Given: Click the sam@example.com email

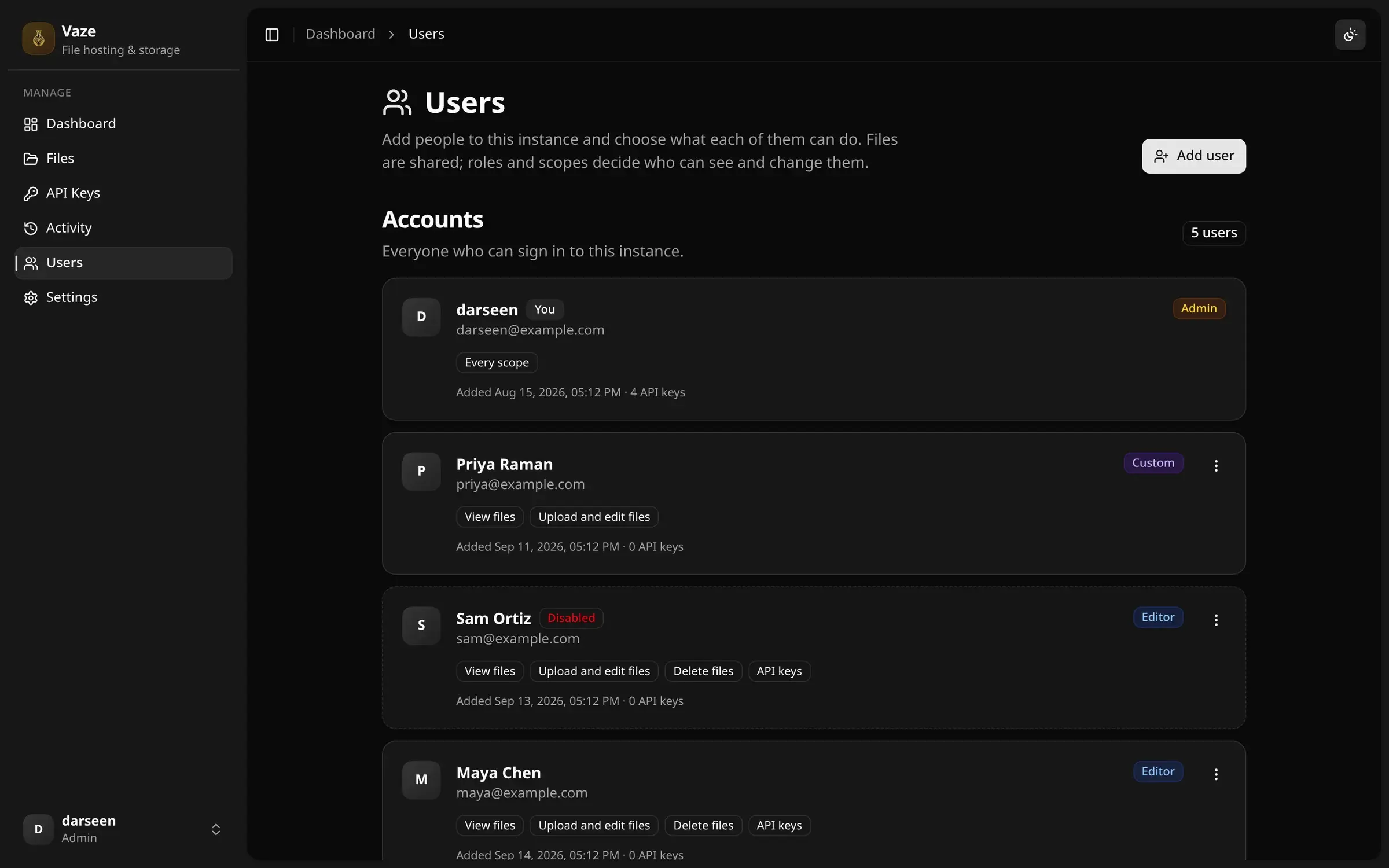Looking at the screenshot, I should pos(517,639).
